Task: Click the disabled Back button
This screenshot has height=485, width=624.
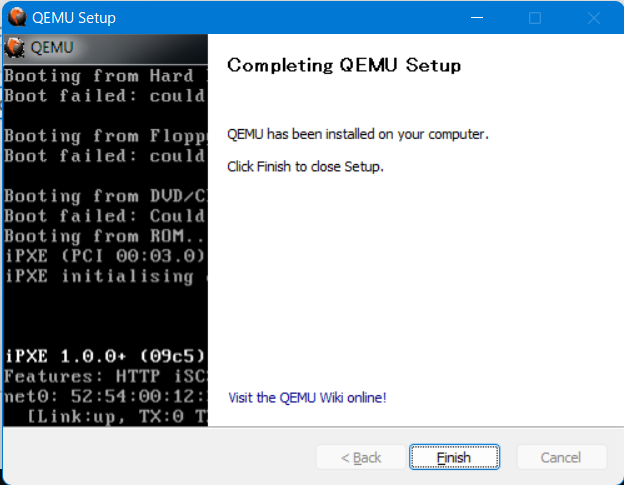Action: point(360,457)
